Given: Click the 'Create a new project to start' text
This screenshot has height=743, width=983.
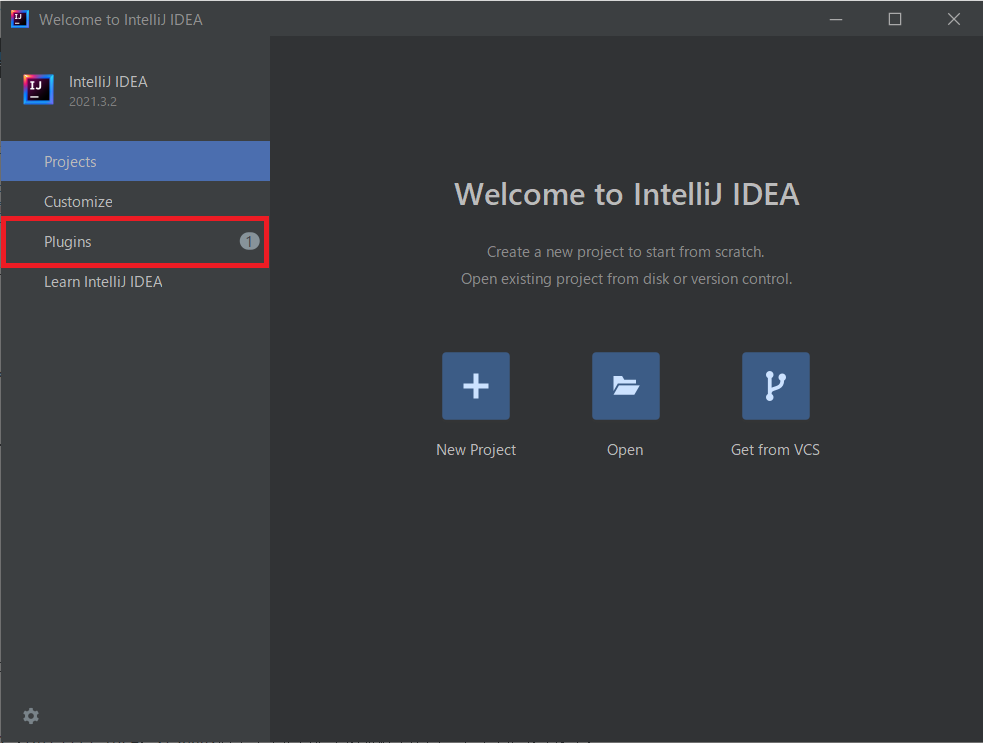Looking at the screenshot, I should tap(626, 252).
